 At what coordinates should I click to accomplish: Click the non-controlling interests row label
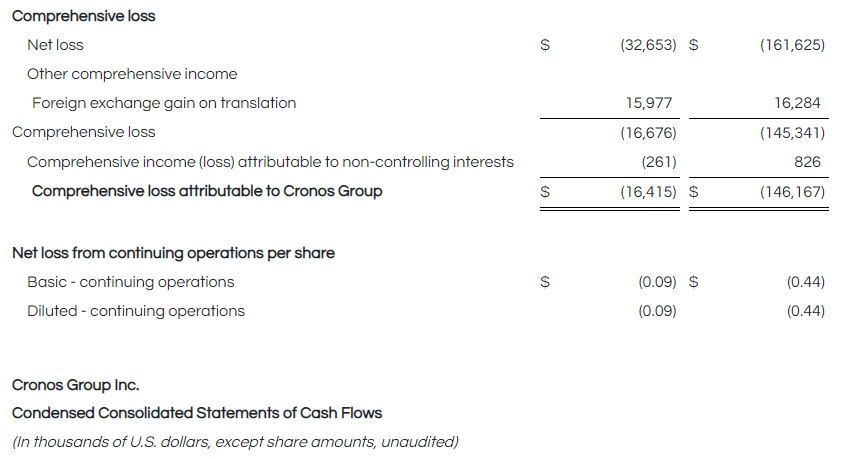coord(270,162)
